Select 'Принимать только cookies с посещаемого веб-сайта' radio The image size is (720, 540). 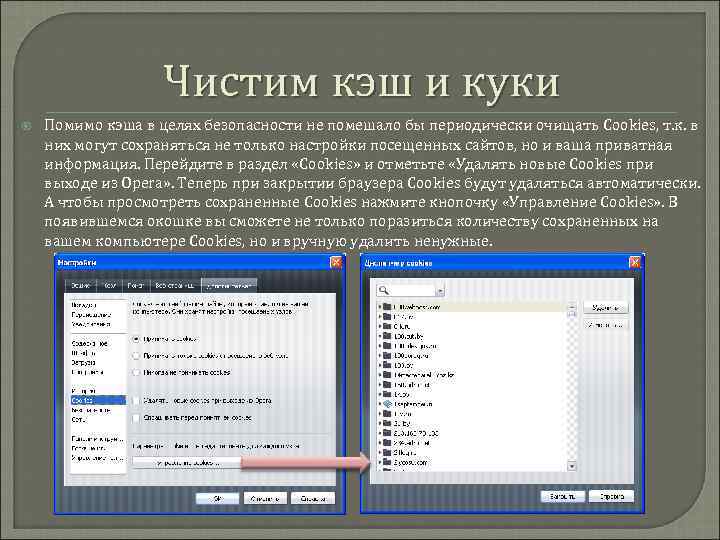[x=136, y=356]
